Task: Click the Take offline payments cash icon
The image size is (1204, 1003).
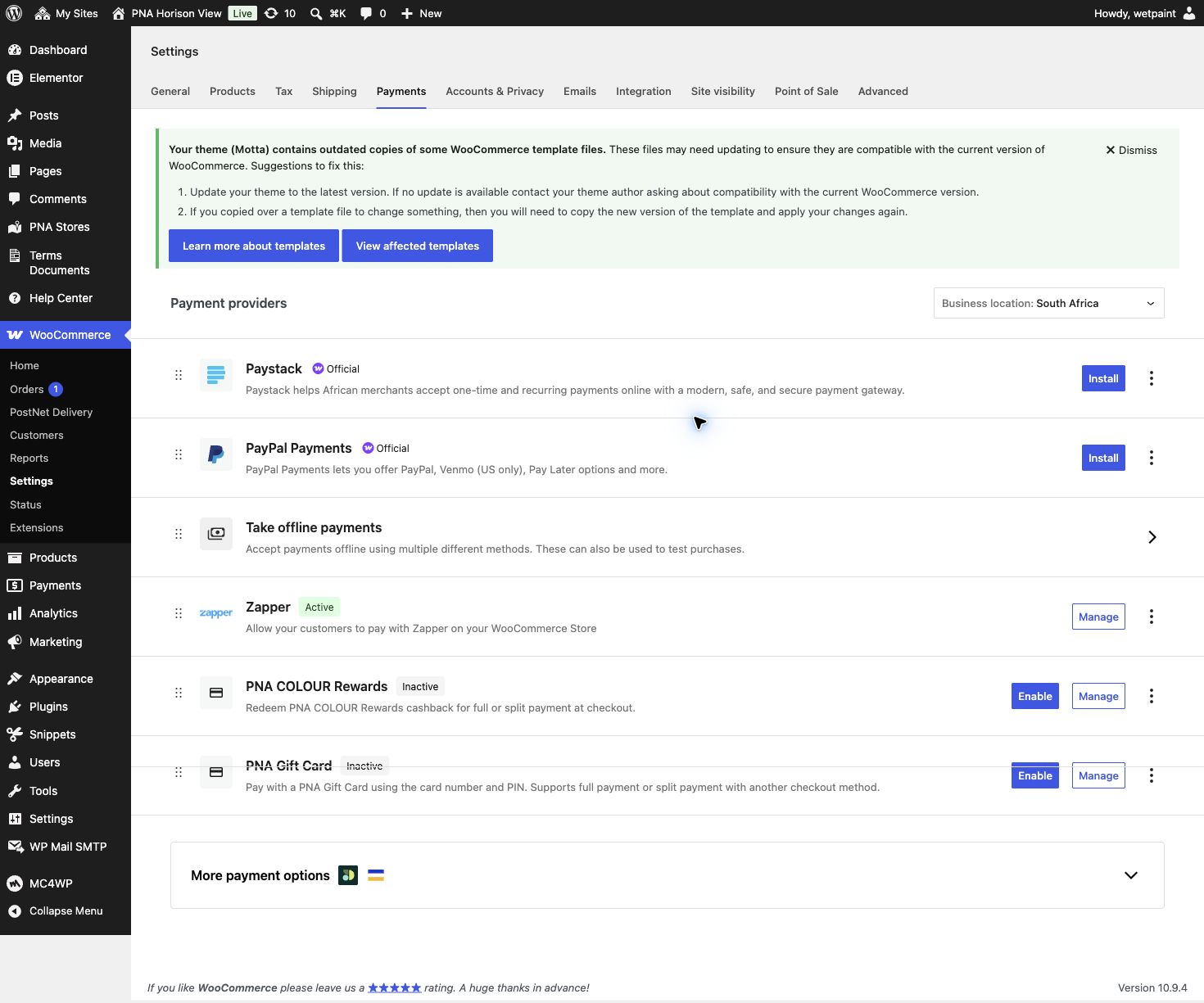Action: pos(216,534)
